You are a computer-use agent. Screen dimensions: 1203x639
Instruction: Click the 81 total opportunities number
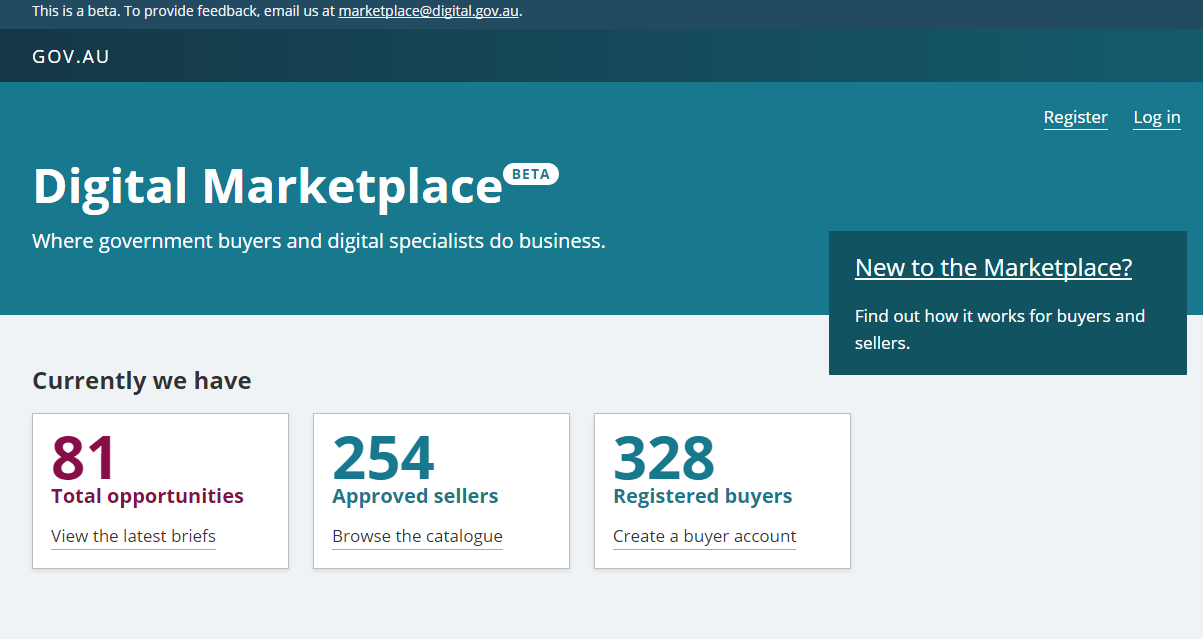(x=84, y=458)
